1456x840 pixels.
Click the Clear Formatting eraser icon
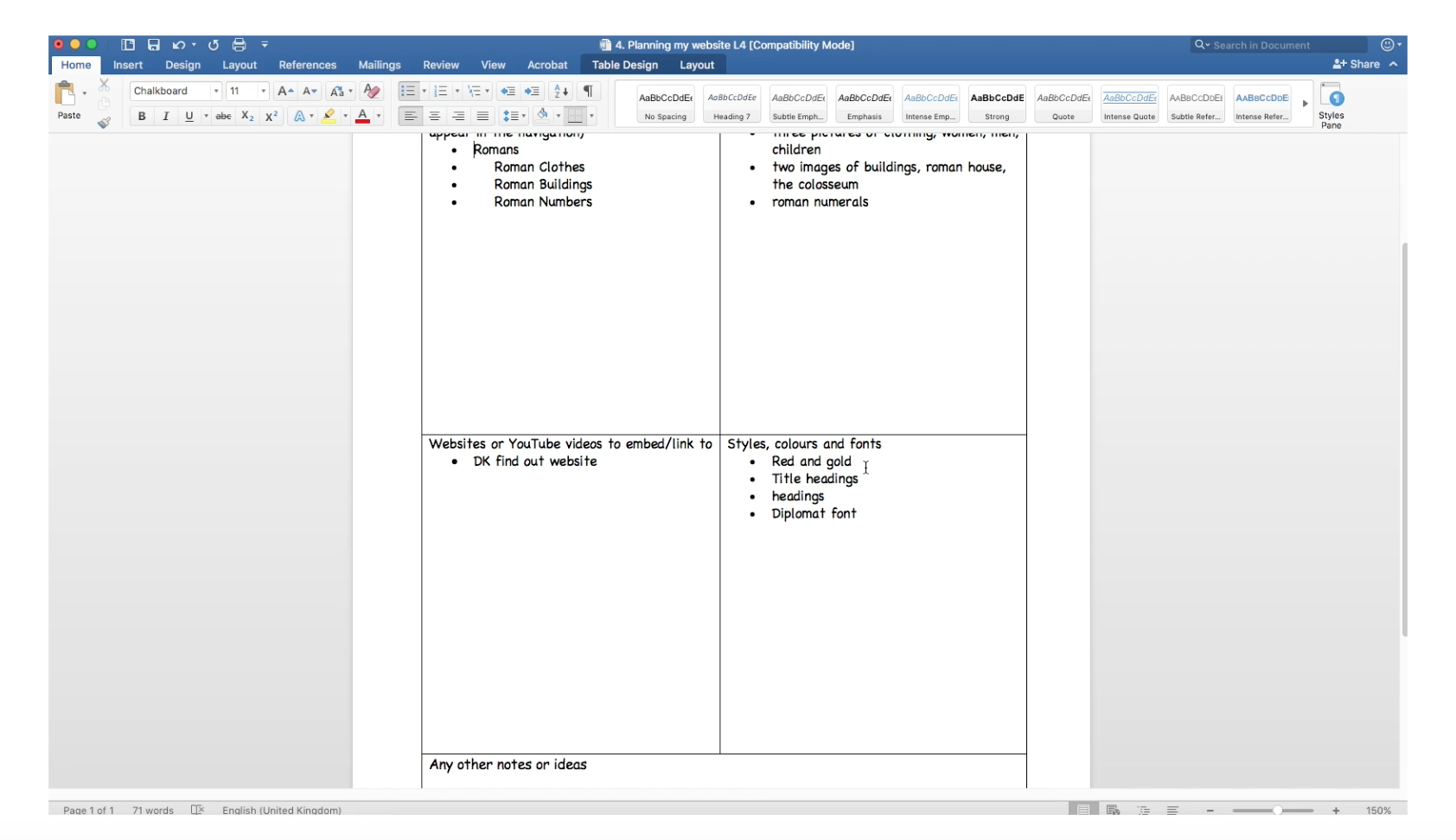[372, 91]
